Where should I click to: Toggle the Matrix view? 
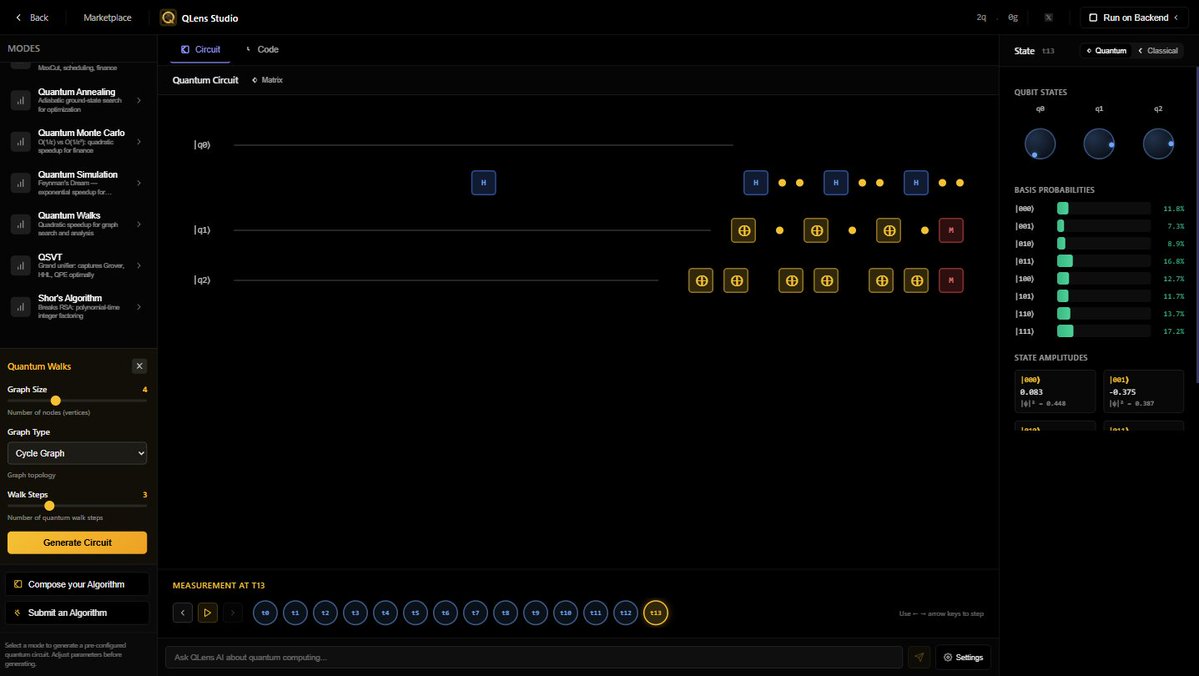(268, 80)
